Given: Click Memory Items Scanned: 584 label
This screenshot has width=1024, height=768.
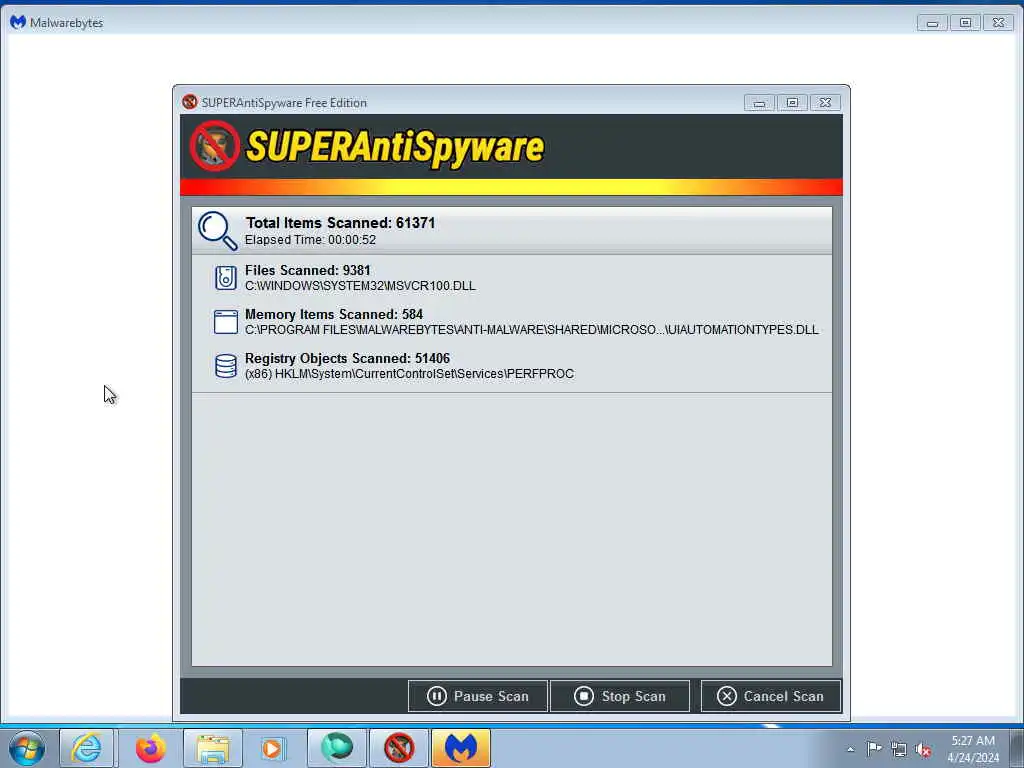Looking at the screenshot, I should [x=334, y=314].
